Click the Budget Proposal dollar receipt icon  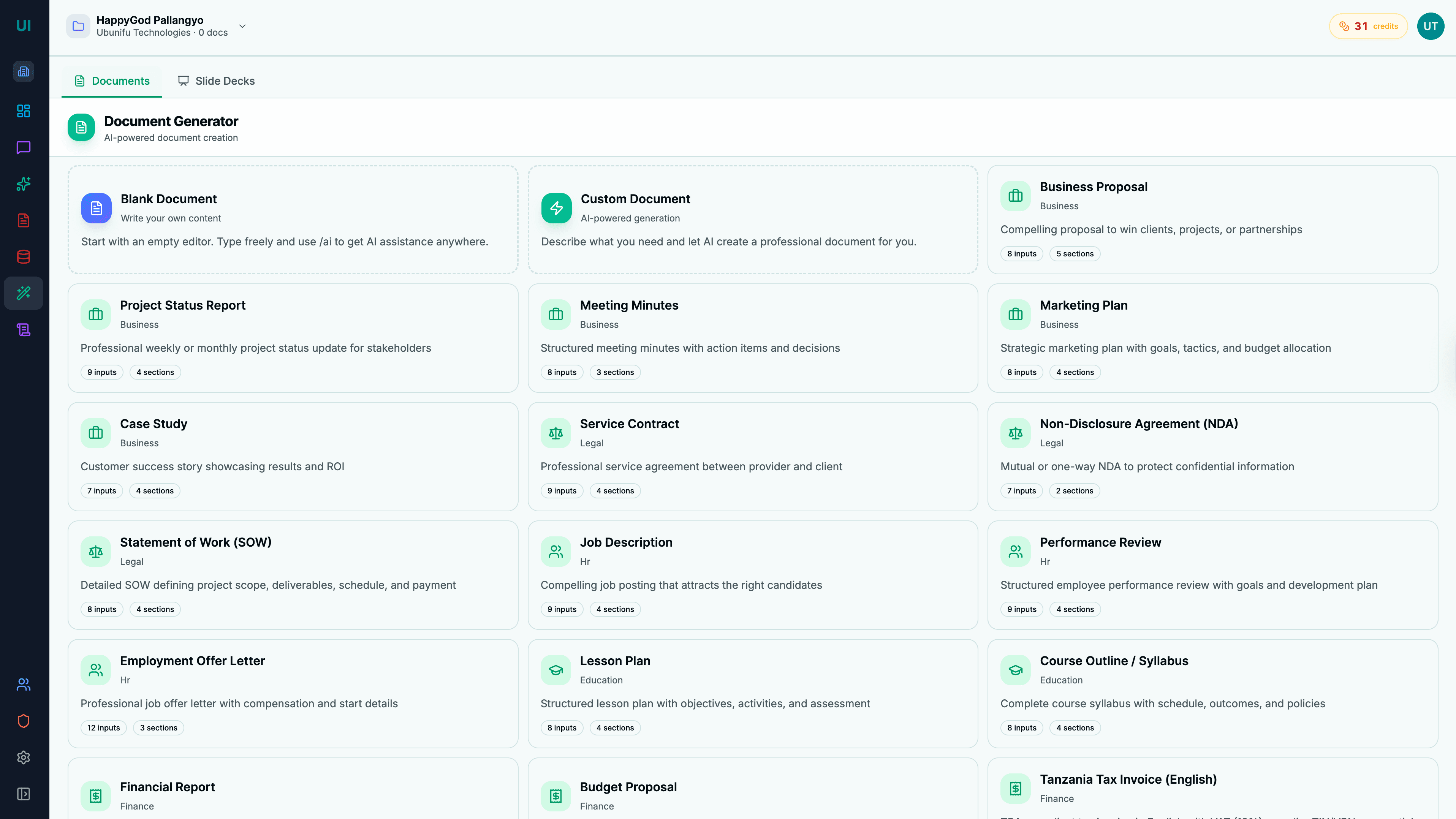click(556, 796)
